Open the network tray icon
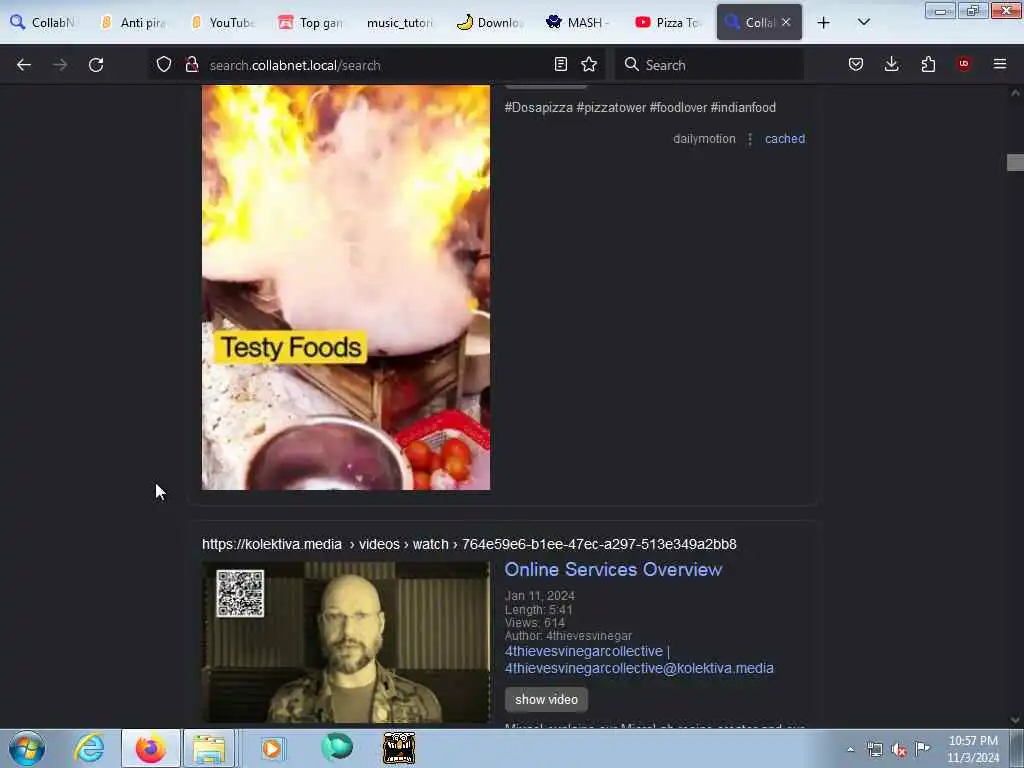Viewport: 1024px width, 768px height. (x=874, y=749)
